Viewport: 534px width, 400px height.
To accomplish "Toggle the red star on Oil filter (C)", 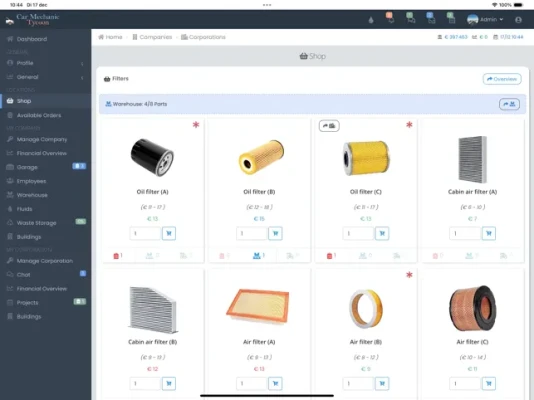I will coord(409,125).
